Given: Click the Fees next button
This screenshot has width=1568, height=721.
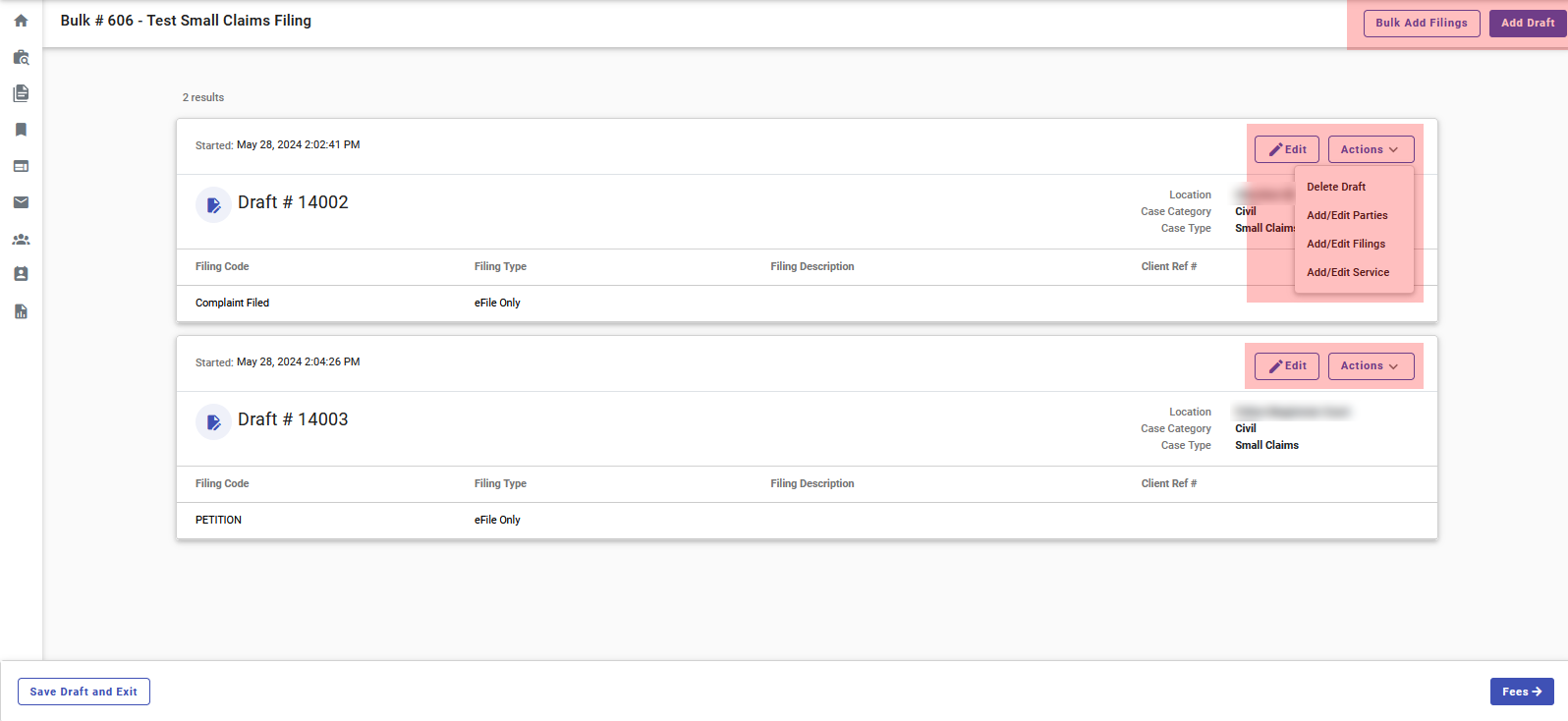Looking at the screenshot, I should [1522, 692].
